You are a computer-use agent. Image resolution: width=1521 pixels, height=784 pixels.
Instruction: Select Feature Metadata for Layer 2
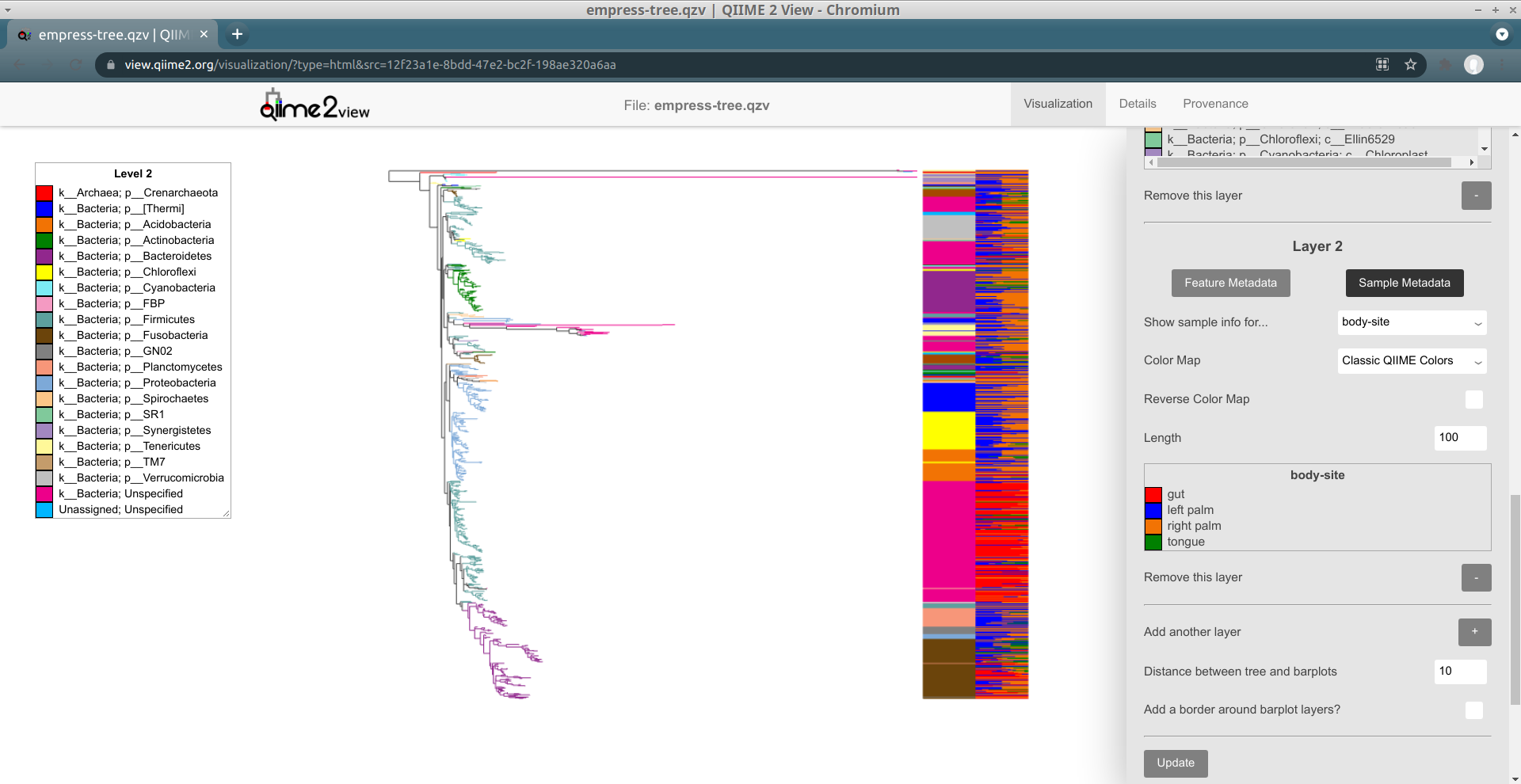1230,283
